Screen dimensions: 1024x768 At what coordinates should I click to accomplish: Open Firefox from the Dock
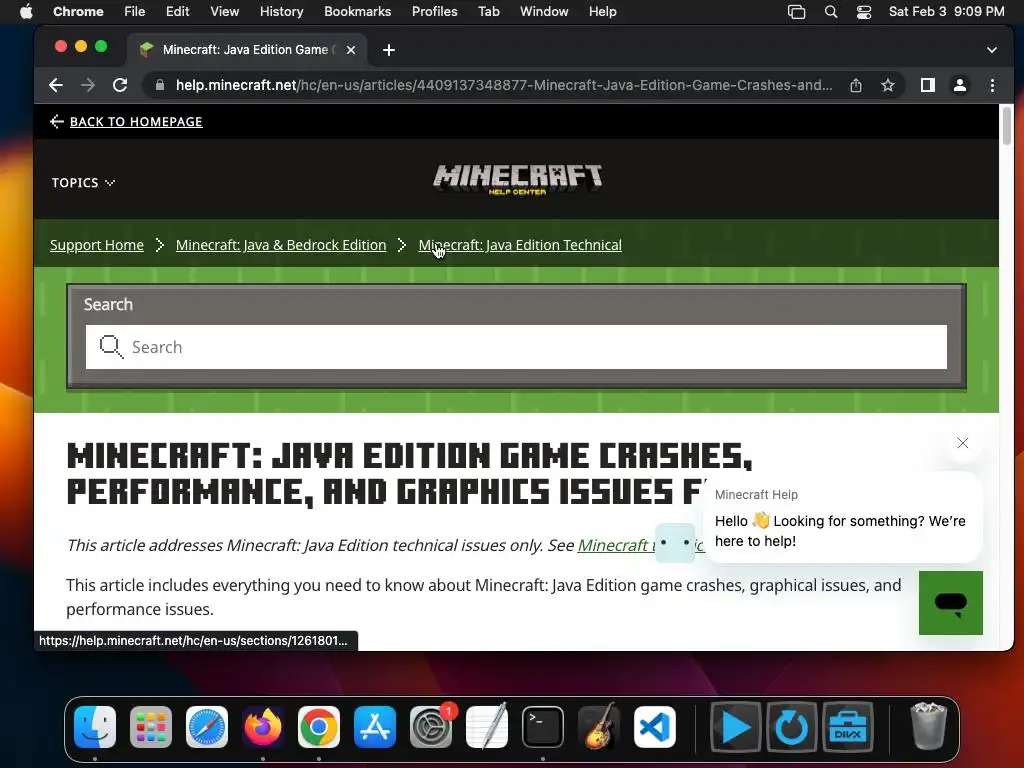coord(263,727)
